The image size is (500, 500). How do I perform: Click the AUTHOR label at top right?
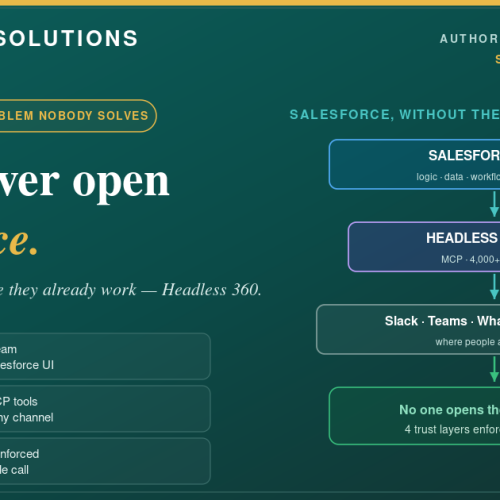[x=469, y=39]
